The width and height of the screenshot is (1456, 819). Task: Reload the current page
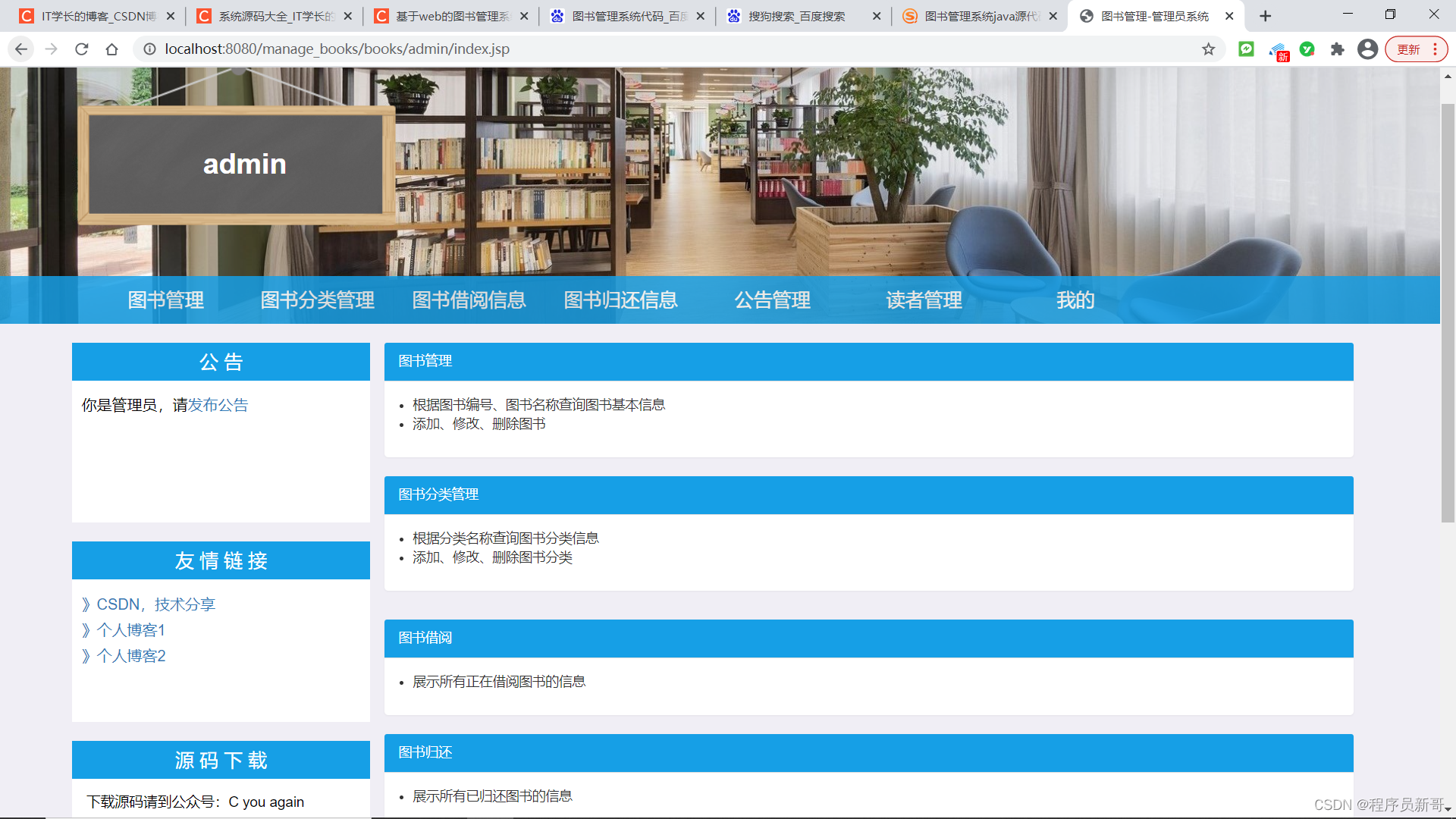(x=82, y=49)
